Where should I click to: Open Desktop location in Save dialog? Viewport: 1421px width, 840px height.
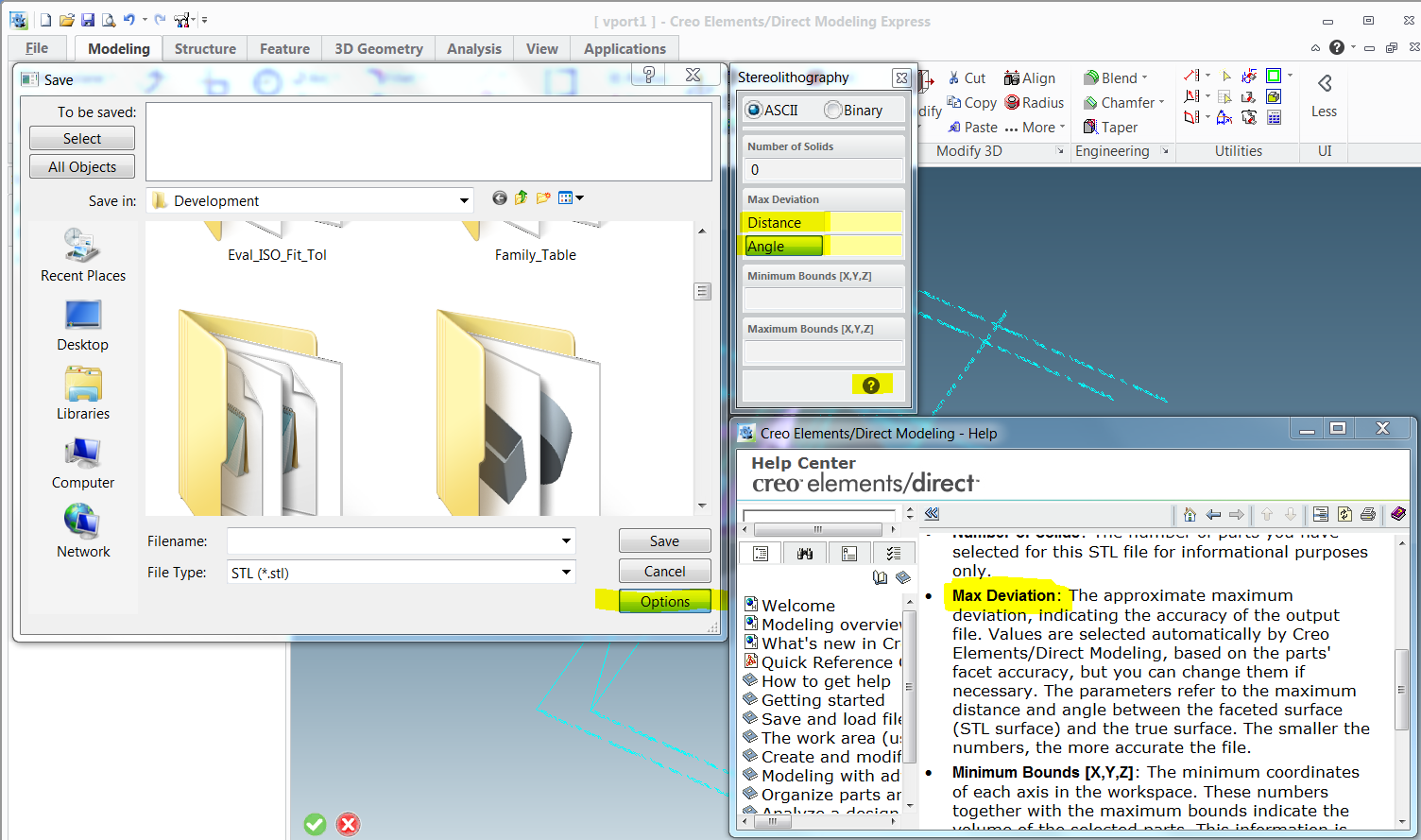click(83, 325)
